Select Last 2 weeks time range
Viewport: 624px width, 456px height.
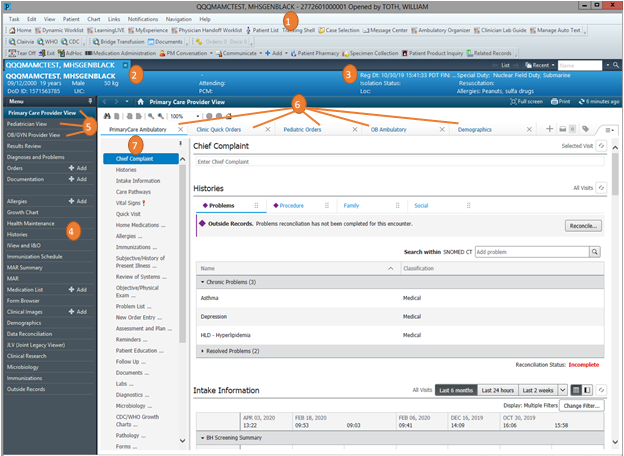(x=537, y=389)
